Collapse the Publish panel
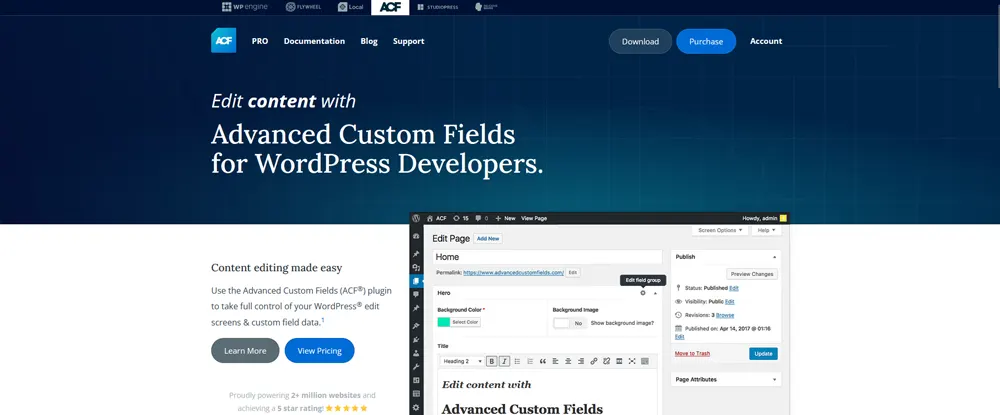 point(775,257)
